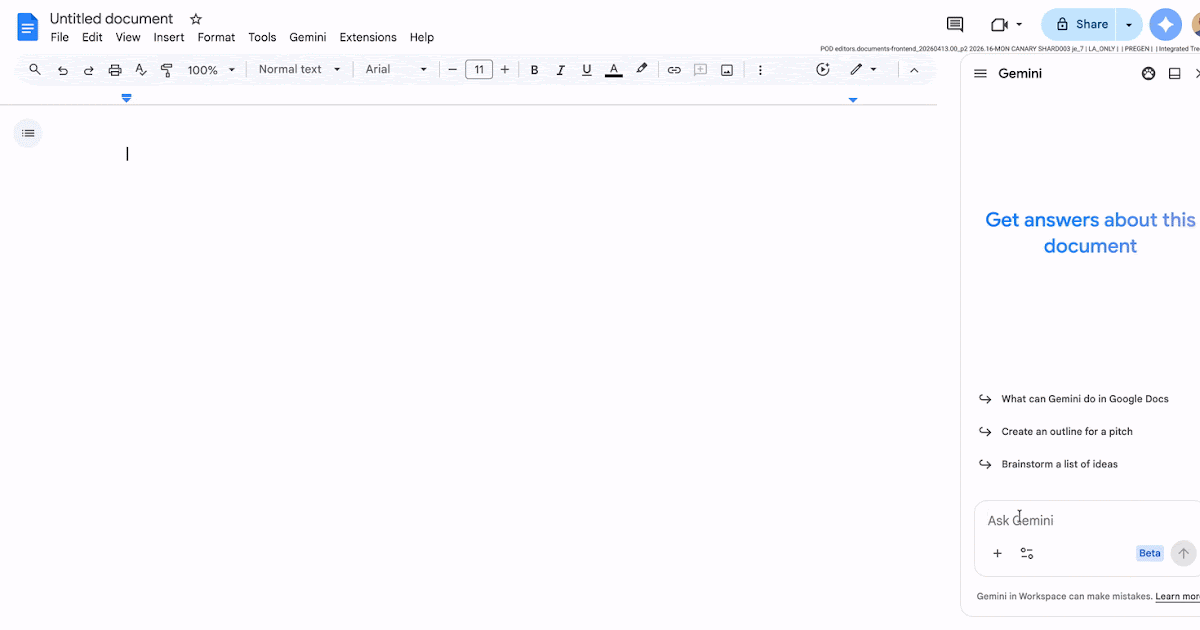Undo the last action
The height and width of the screenshot is (630, 1200).
pyautogui.click(x=63, y=70)
